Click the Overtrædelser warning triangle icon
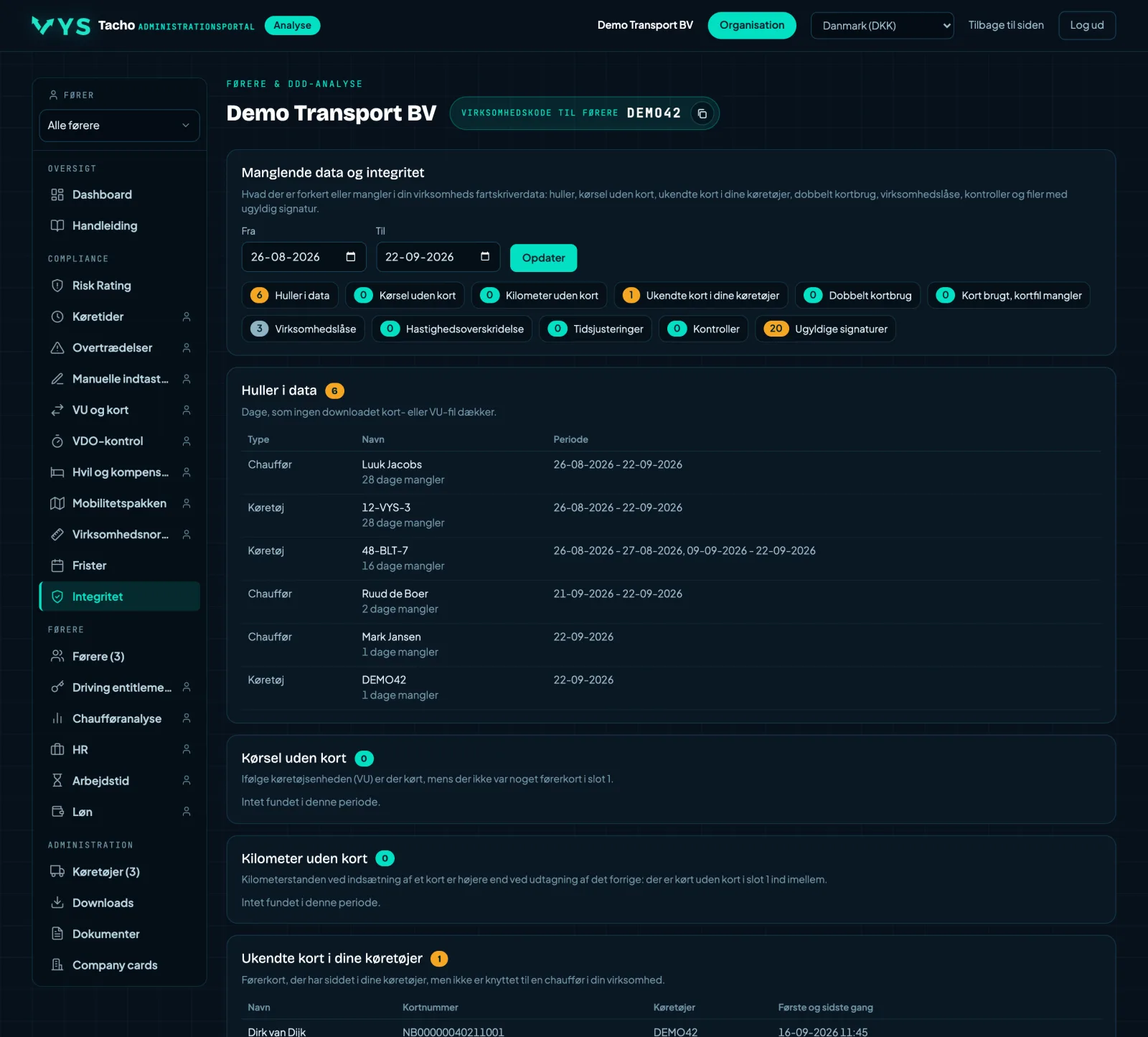This screenshot has height=1037, width=1148. pyautogui.click(x=57, y=348)
